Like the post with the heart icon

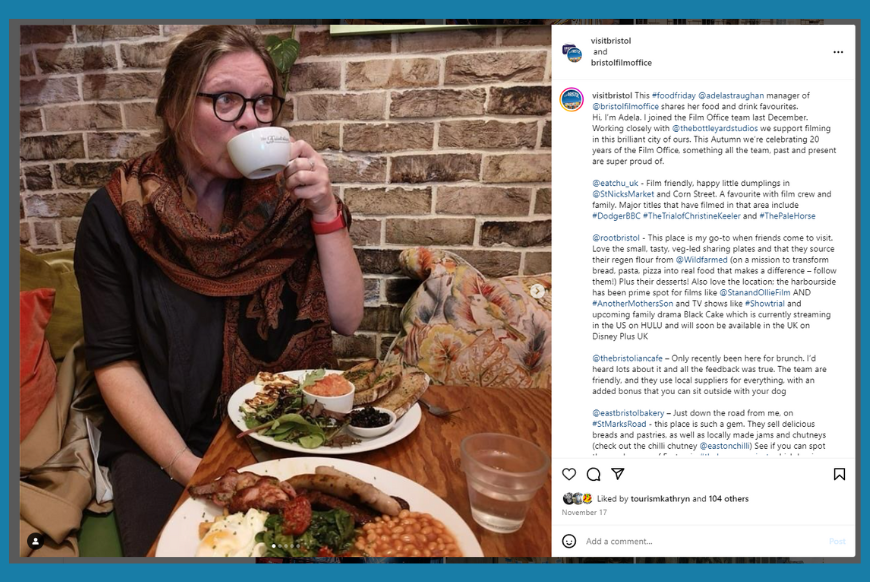(569, 474)
